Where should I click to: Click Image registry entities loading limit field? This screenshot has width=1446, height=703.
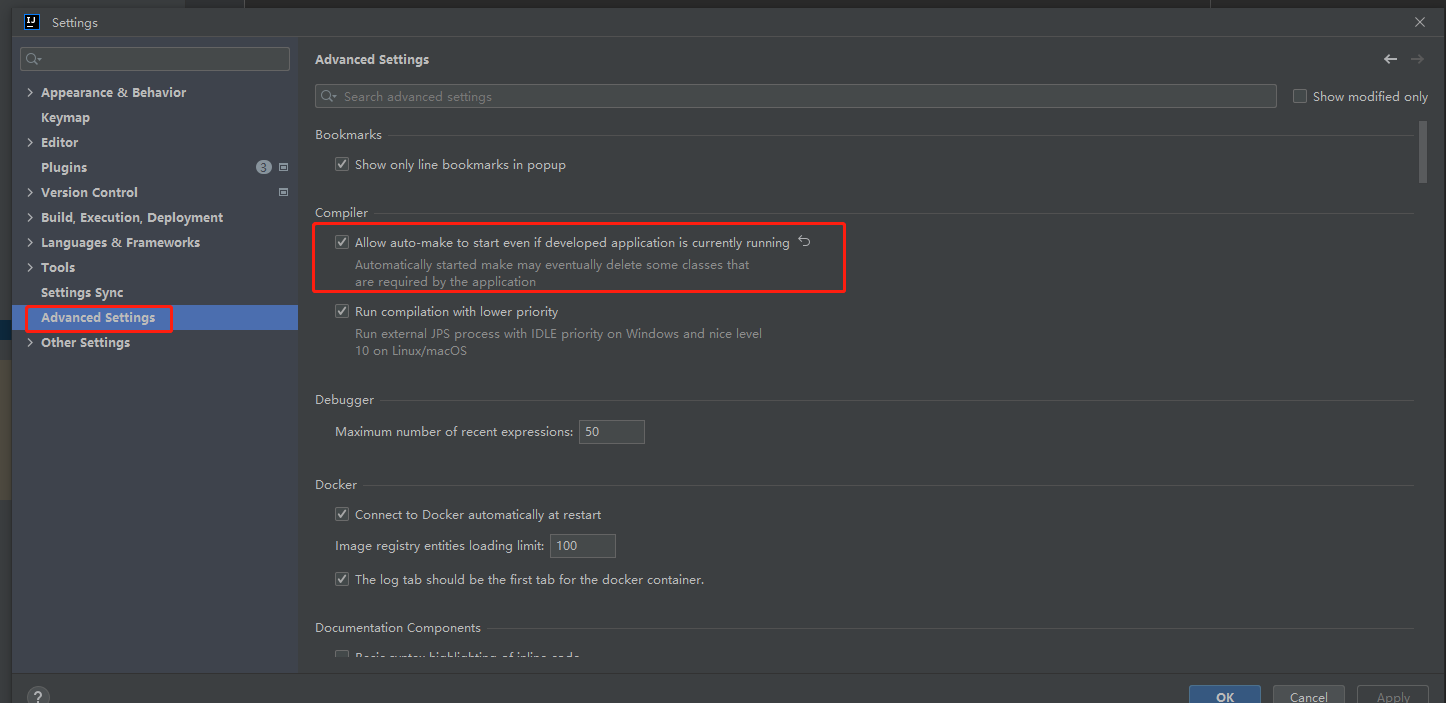click(x=583, y=546)
